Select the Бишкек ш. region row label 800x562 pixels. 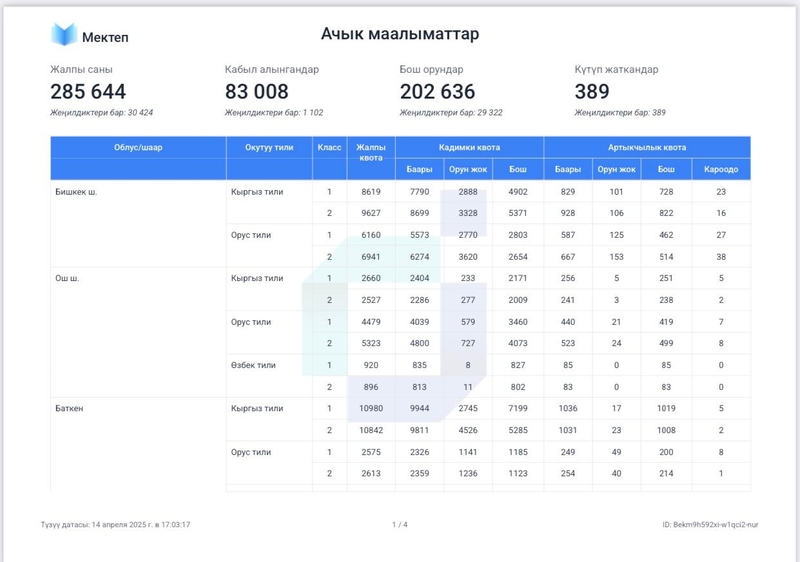pos(76,191)
